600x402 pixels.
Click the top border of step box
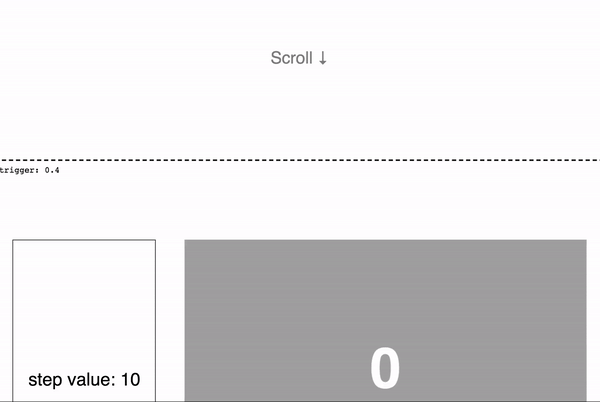click(x=84, y=240)
